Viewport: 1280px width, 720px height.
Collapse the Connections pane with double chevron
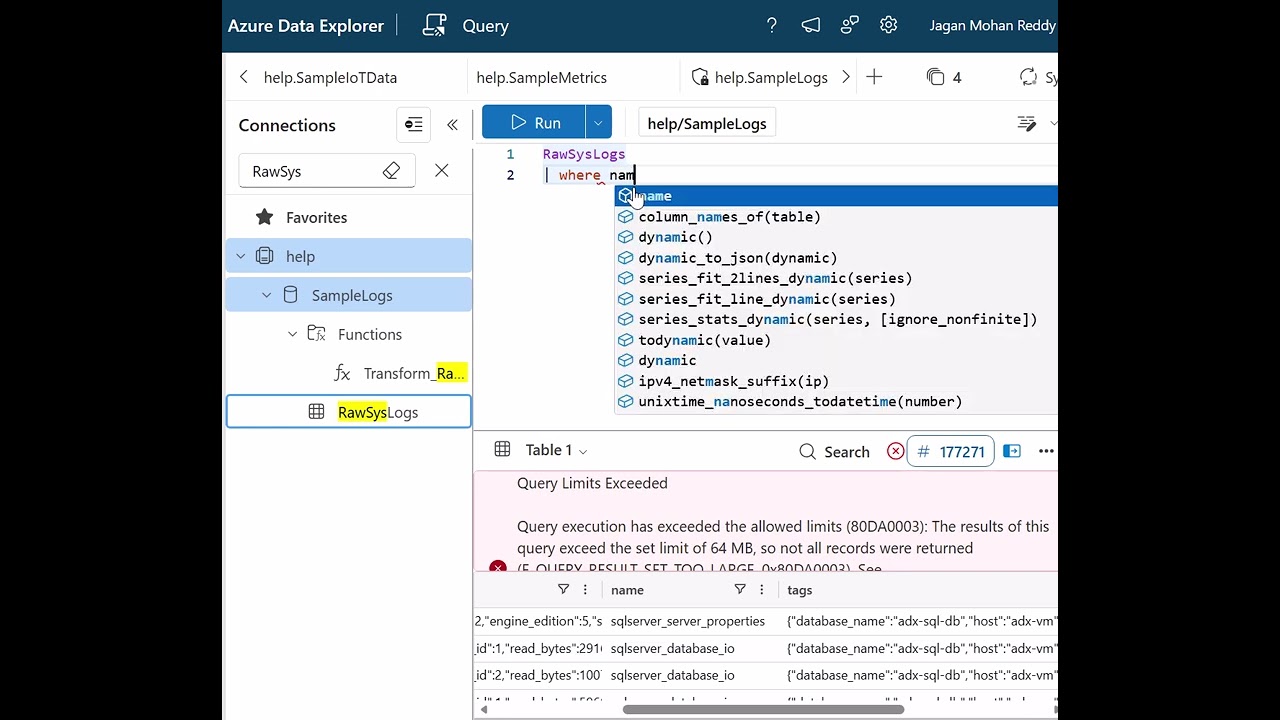(452, 125)
